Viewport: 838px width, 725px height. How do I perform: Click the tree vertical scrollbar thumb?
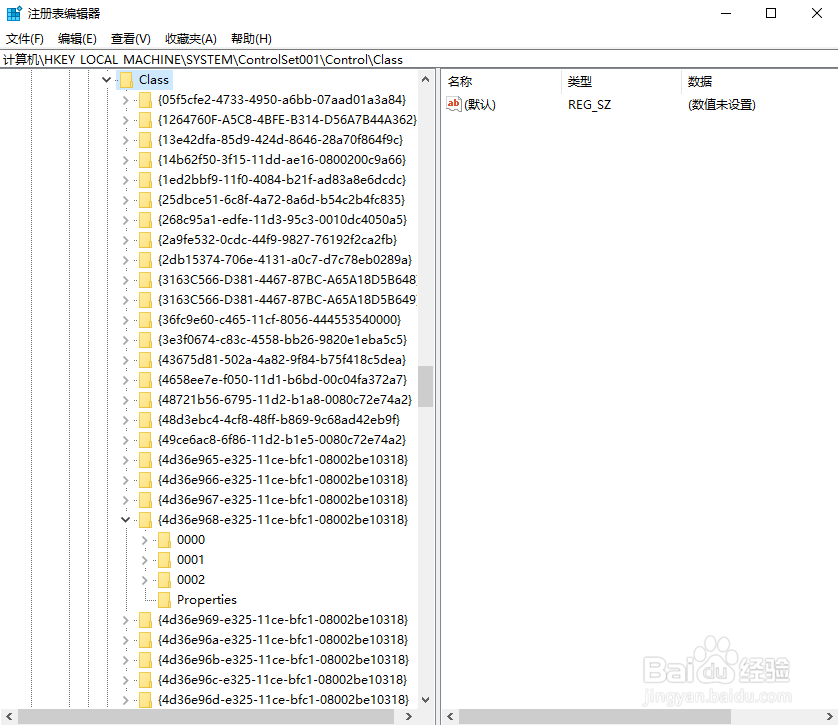tap(425, 386)
